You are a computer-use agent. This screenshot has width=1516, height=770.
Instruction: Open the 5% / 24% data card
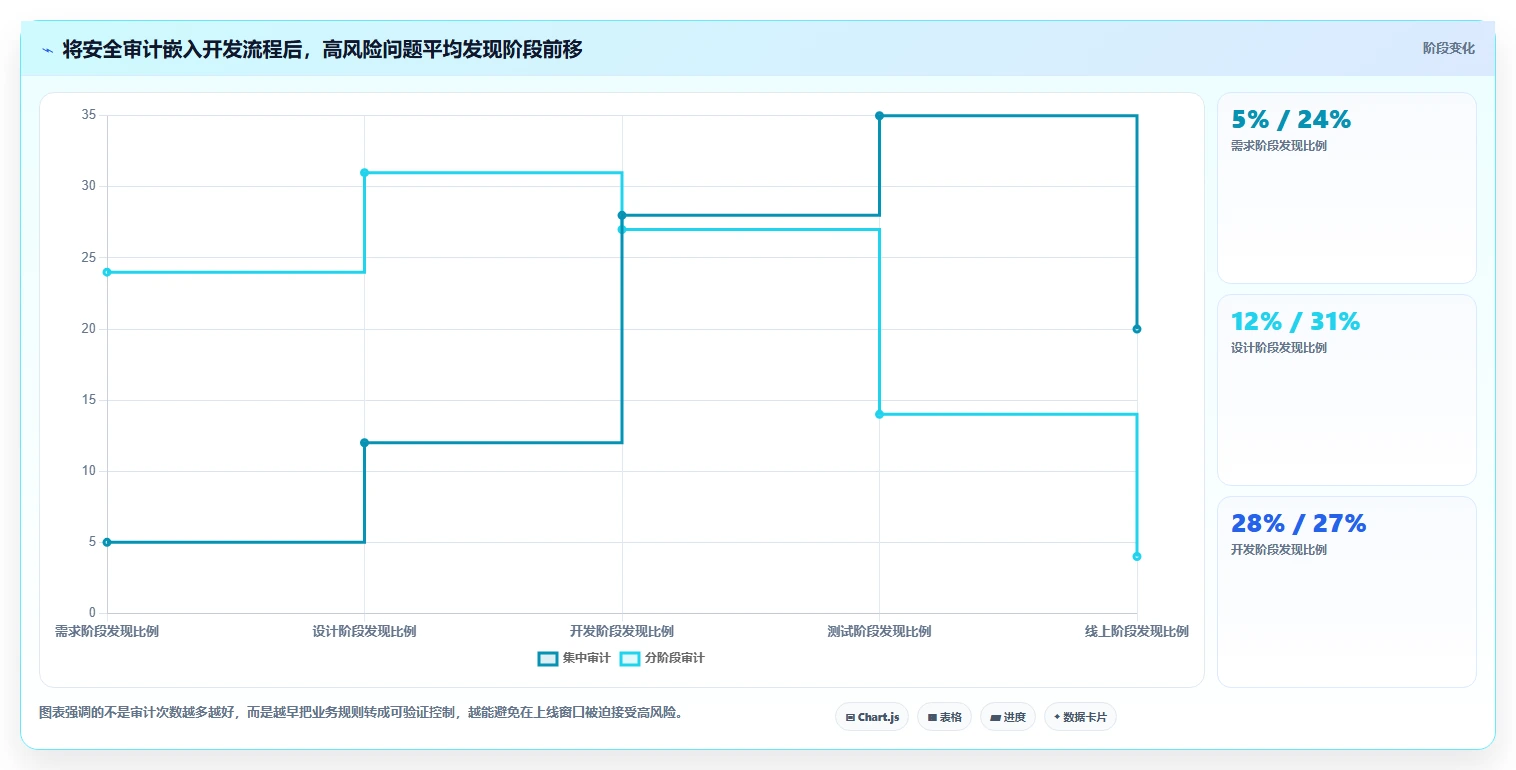(x=1346, y=188)
